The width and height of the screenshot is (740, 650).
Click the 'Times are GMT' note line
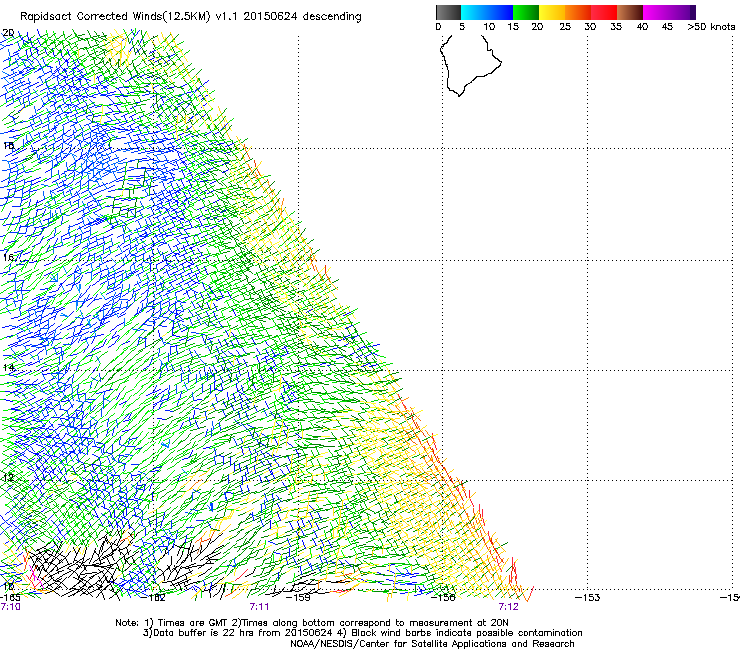312,623
